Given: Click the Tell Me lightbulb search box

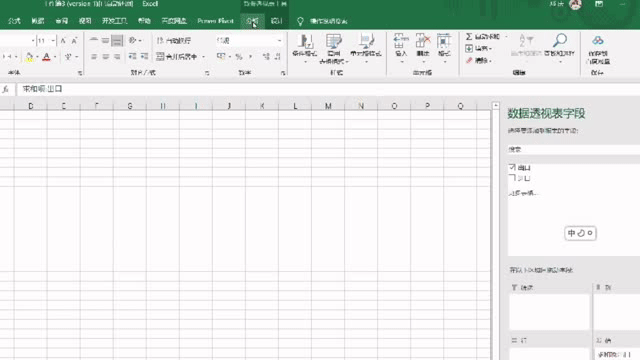Looking at the screenshot, I should tap(322, 21).
